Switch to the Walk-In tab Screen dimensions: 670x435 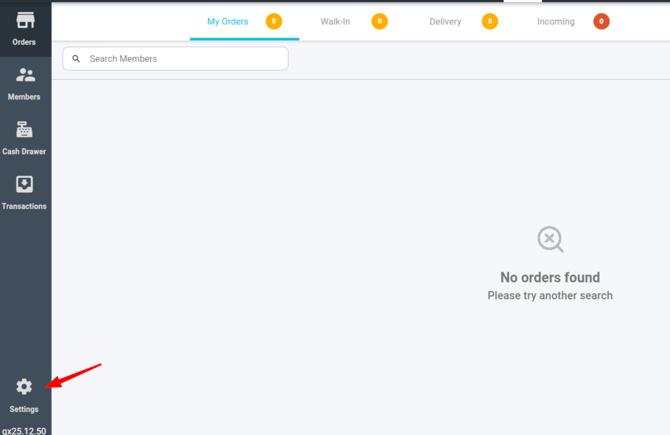pyautogui.click(x=335, y=21)
